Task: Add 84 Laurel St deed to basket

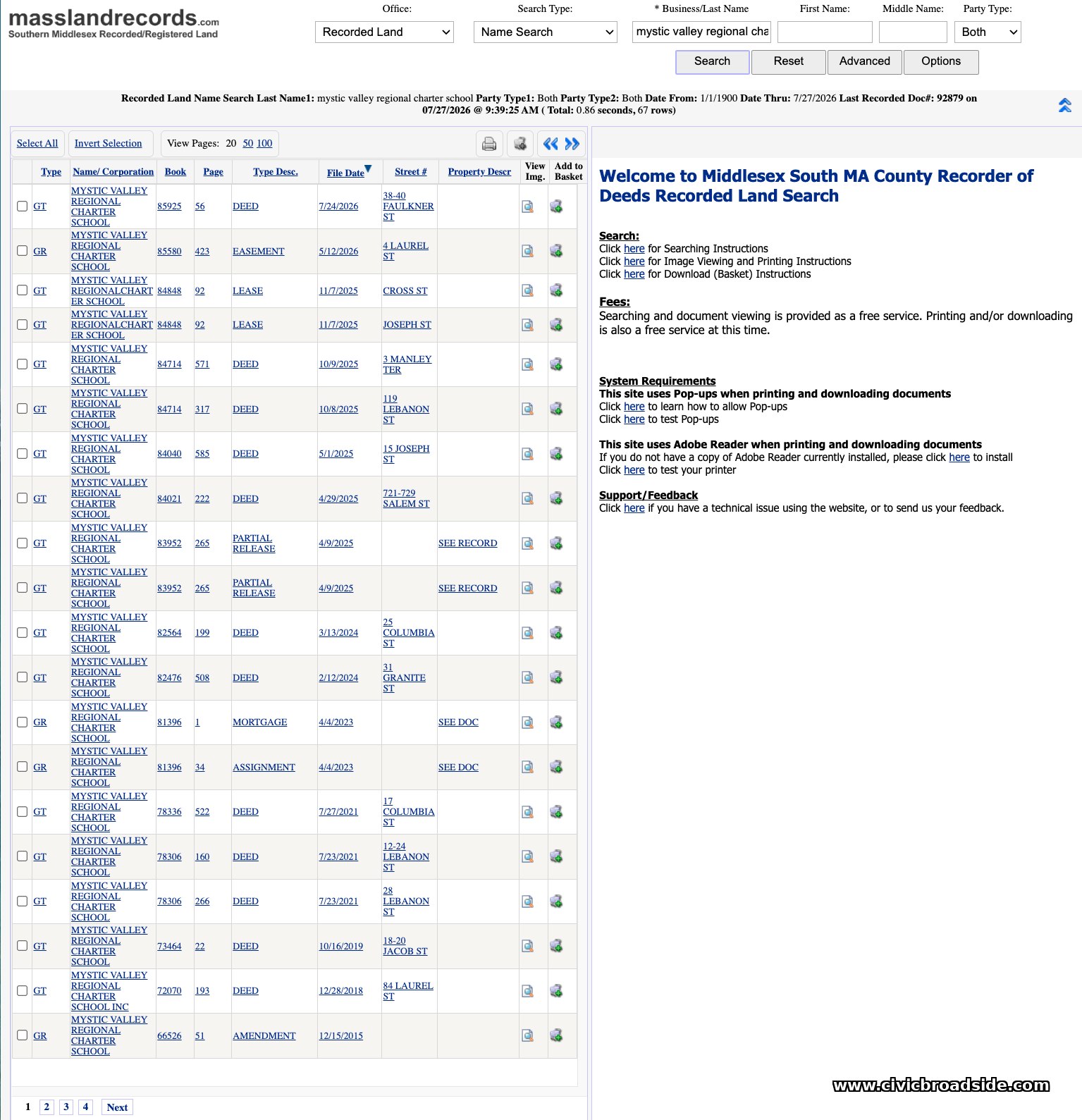Action: 556,991
